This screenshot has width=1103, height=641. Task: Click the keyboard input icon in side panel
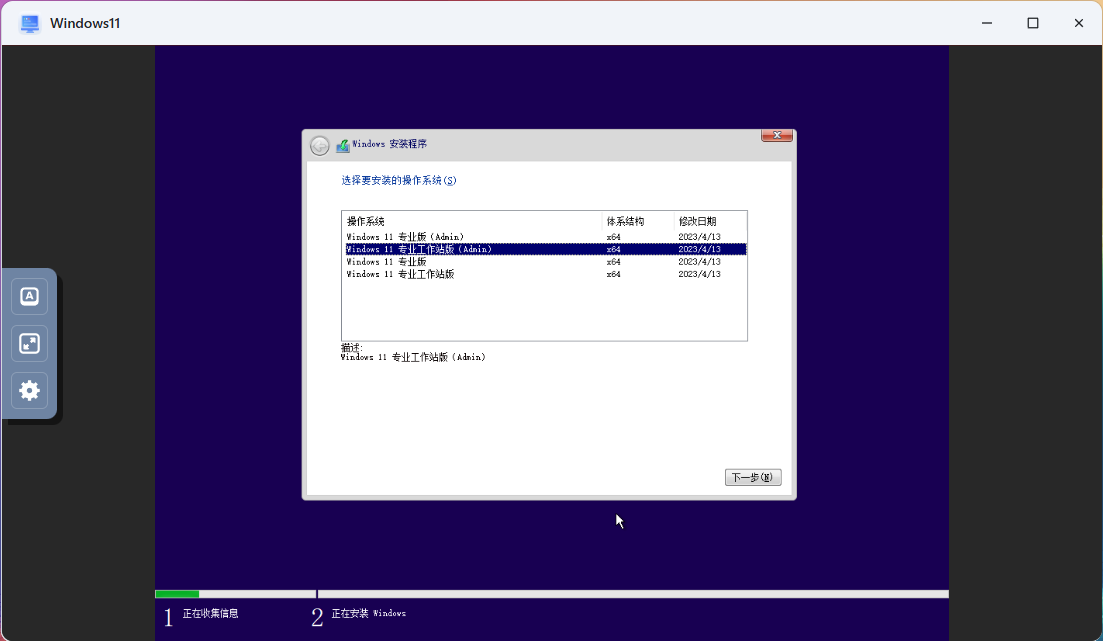[x=30, y=296]
